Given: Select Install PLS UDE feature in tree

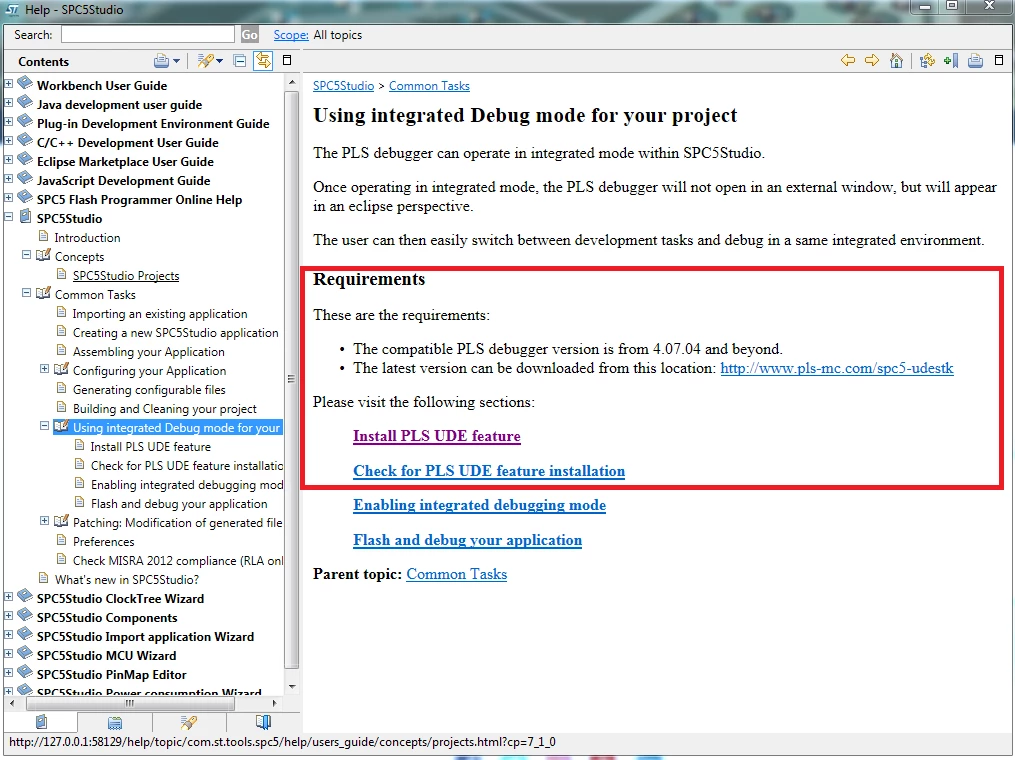Looking at the screenshot, I should pos(150,447).
